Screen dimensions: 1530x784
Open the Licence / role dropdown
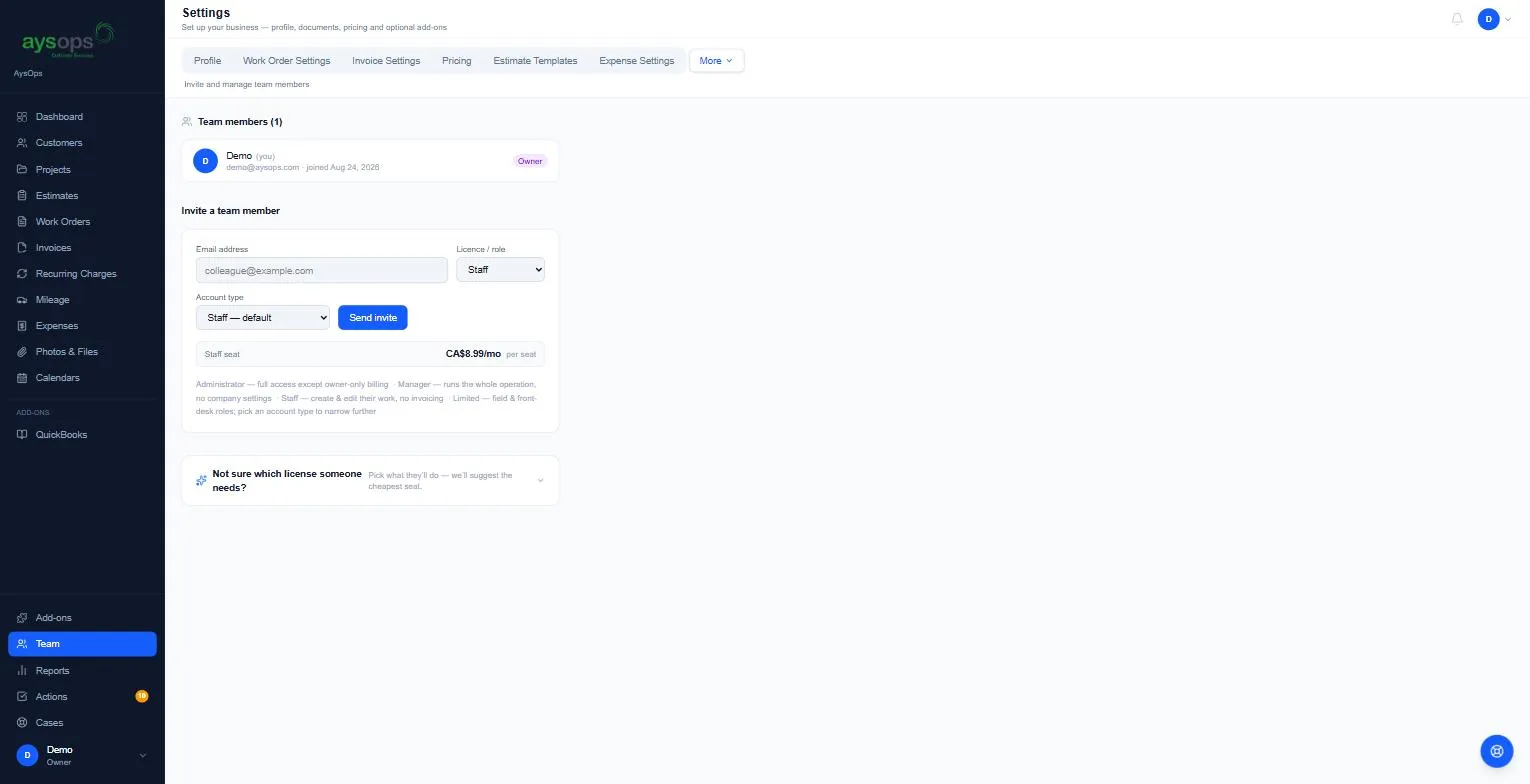pyautogui.click(x=500, y=270)
